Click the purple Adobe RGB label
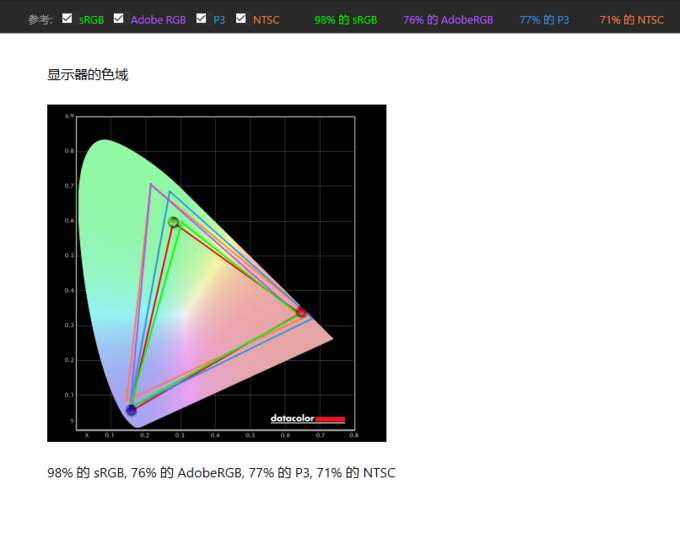680x533 pixels. [158, 20]
